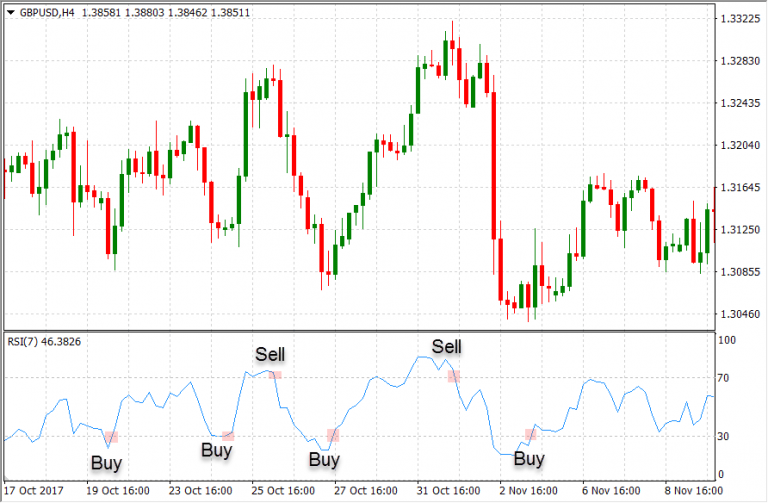The height and width of the screenshot is (503, 768).
Task: Select price level 1.33225 on the scale
Action: (740, 19)
